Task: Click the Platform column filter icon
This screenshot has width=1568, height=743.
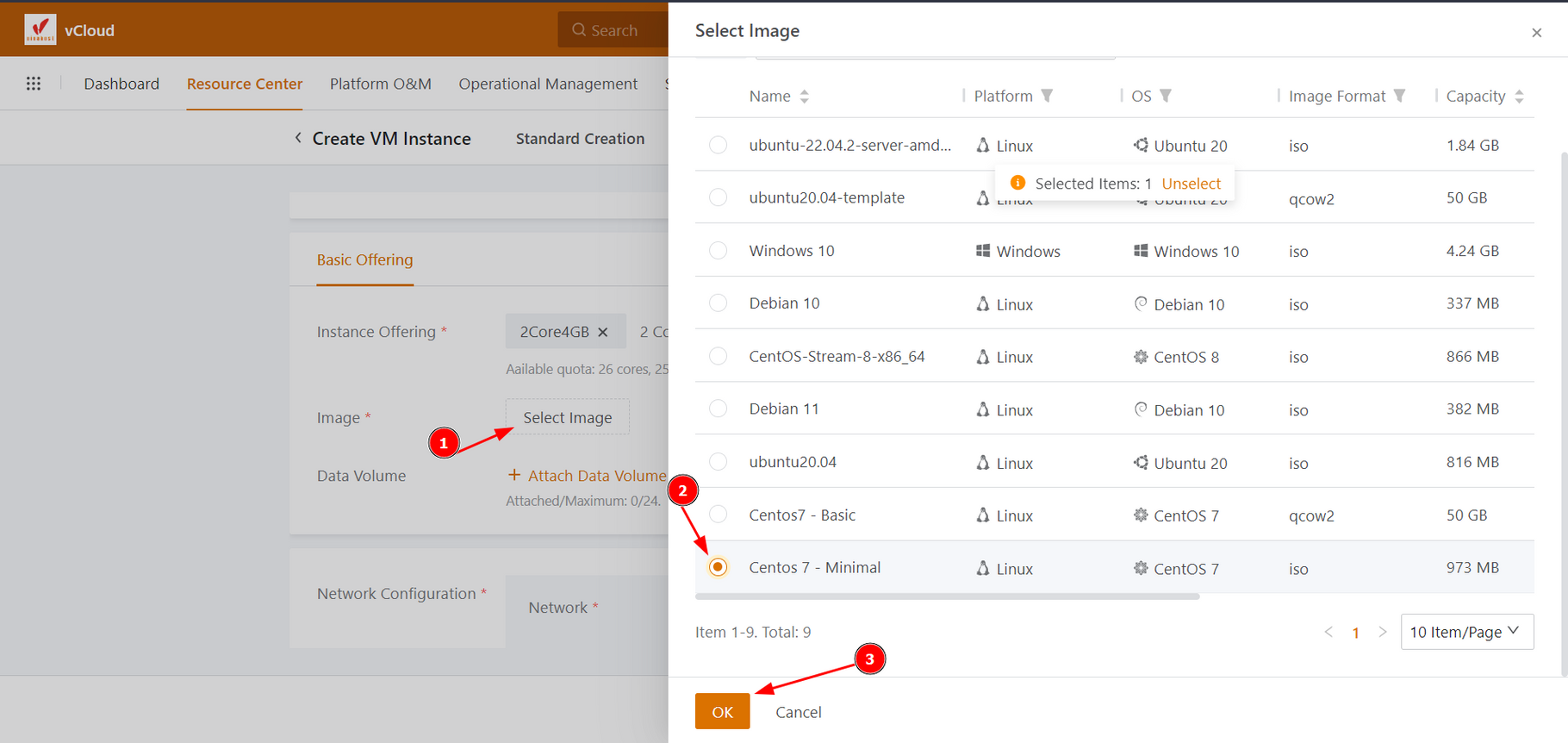Action: click(x=1047, y=96)
